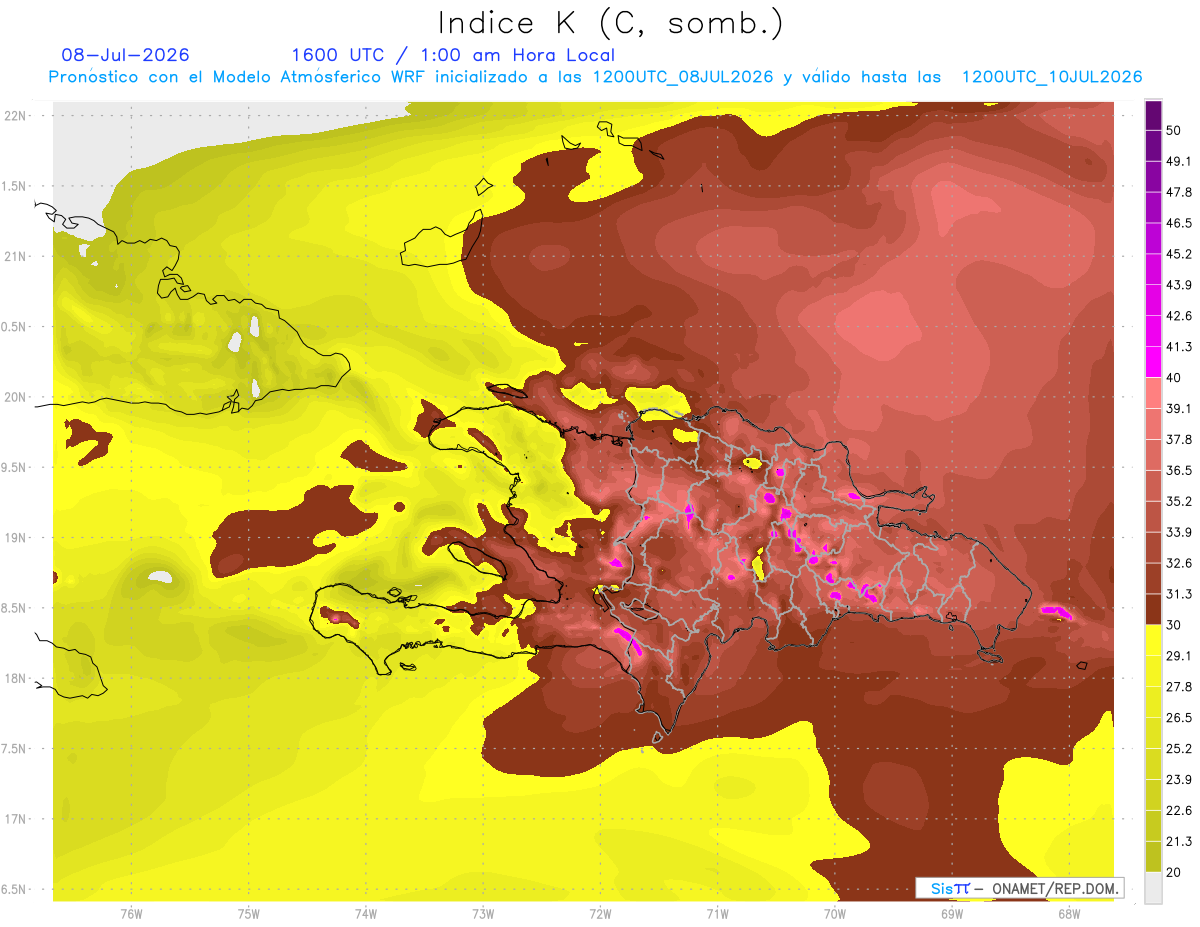The image size is (1200, 927).
Task: Click the "75W" longitude axis label
Action: (x=249, y=915)
